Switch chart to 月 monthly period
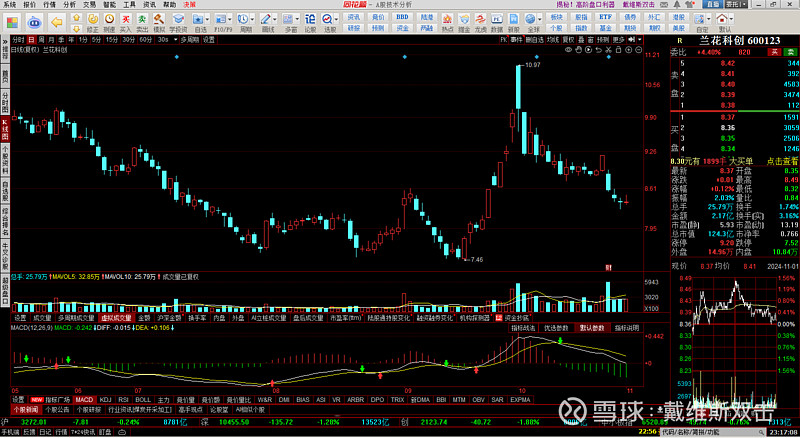The width and height of the screenshot is (800, 438). (52, 40)
